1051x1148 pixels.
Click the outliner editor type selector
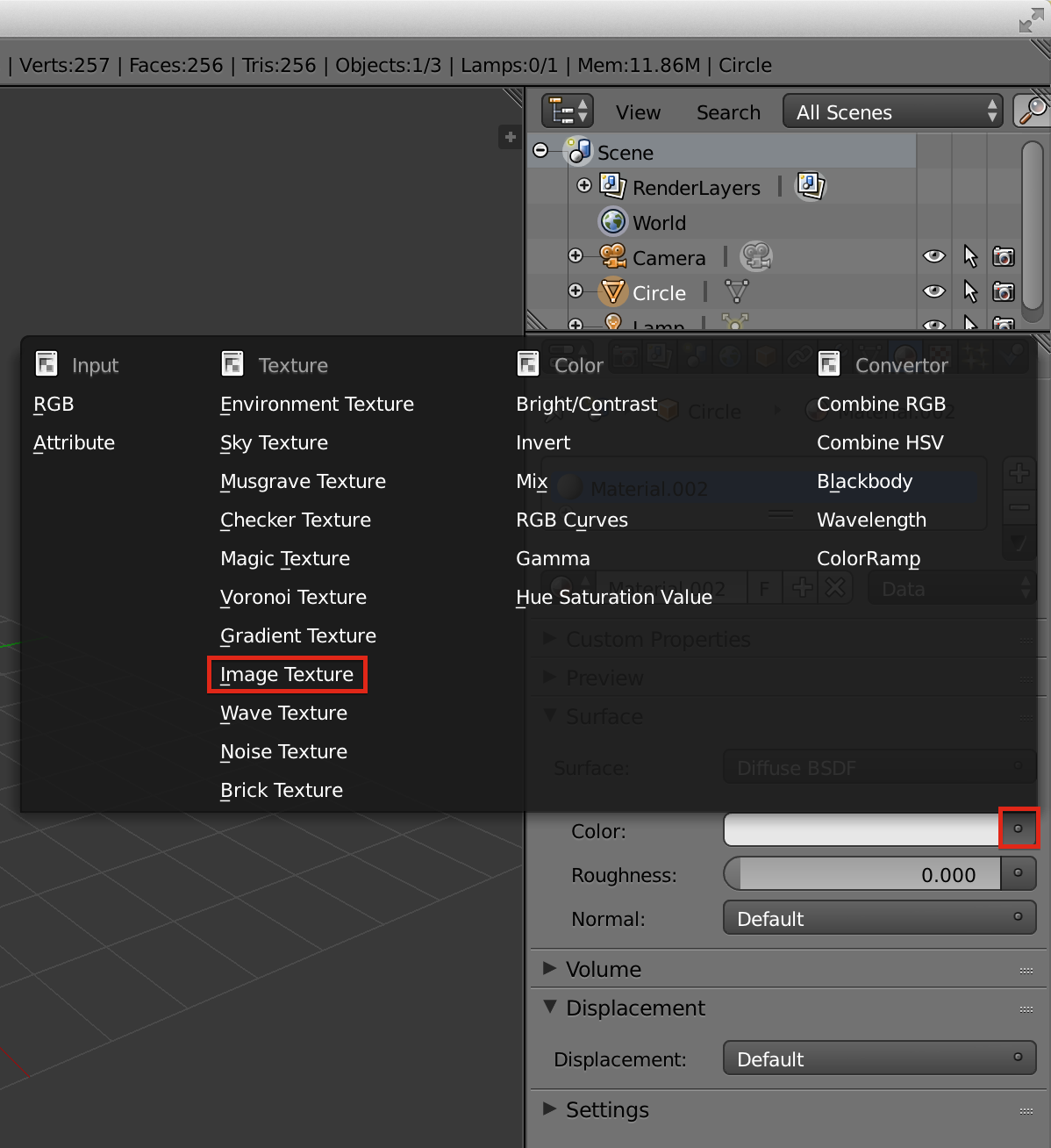568,111
